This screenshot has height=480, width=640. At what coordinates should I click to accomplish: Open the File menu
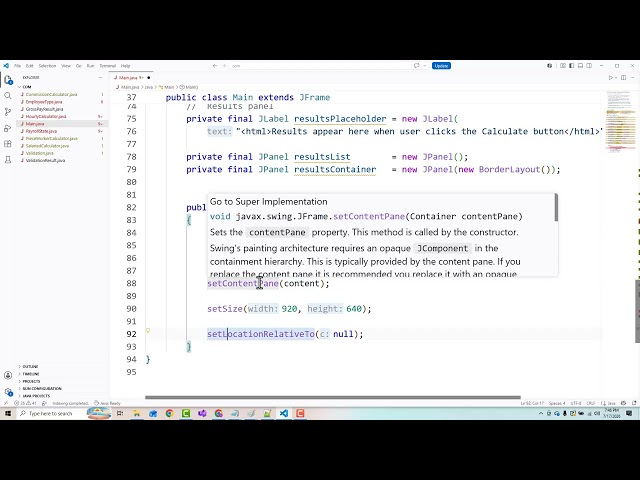pos(18,66)
